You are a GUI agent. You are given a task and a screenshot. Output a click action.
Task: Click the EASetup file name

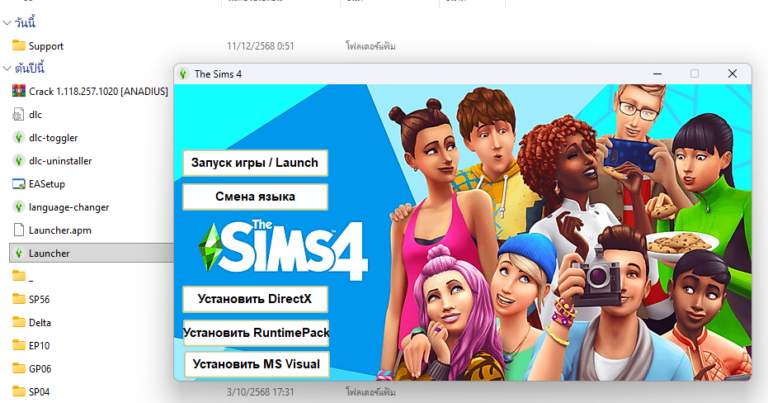point(47,184)
